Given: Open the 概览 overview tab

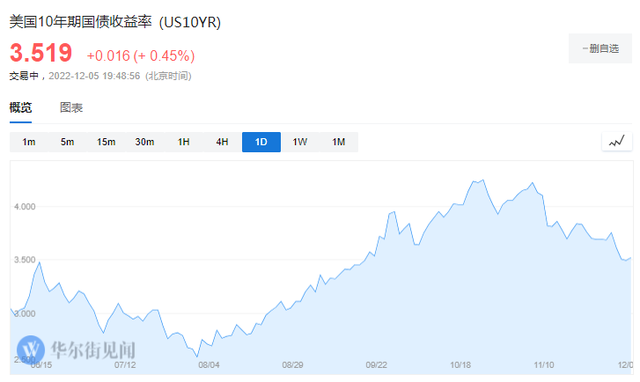Looking at the screenshot, I should 20,108.
